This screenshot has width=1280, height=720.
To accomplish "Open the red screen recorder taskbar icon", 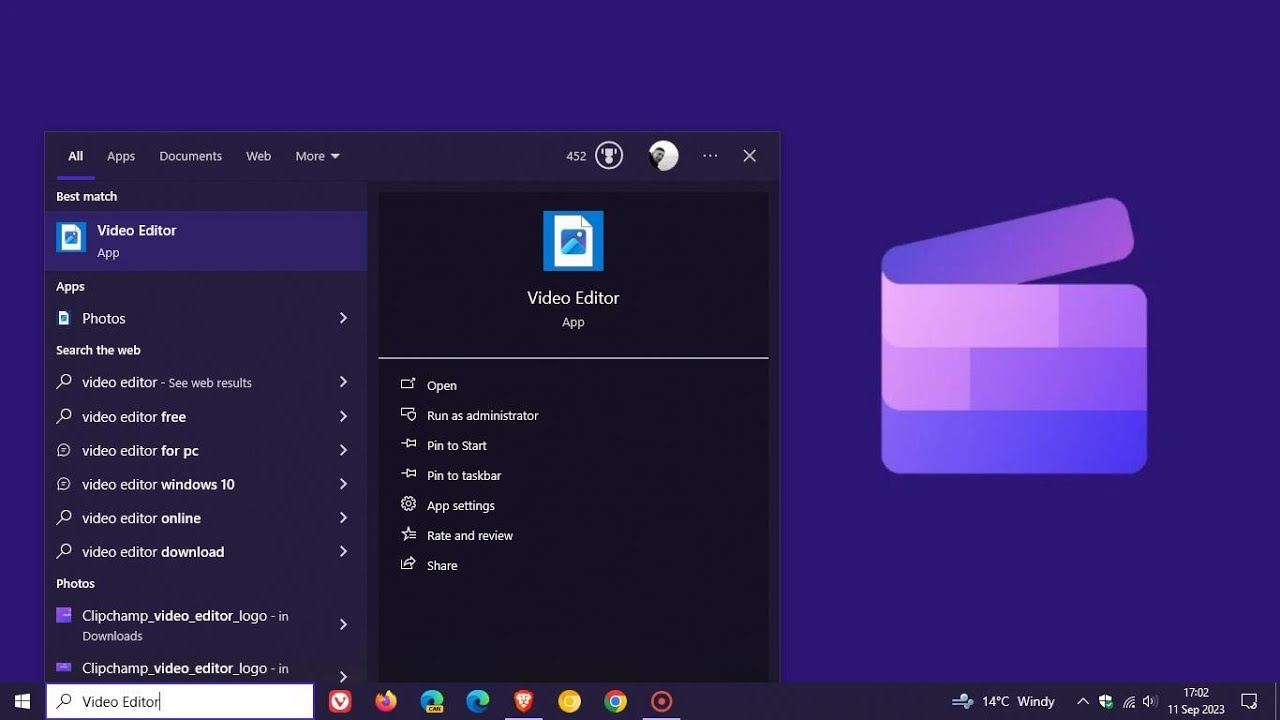I will tap(662, 701).
